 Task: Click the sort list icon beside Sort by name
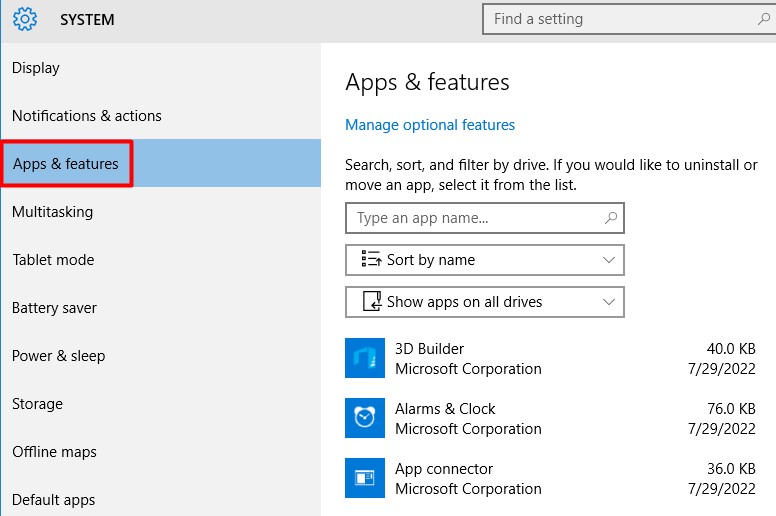pyautogui.click(x=370, y=260)
